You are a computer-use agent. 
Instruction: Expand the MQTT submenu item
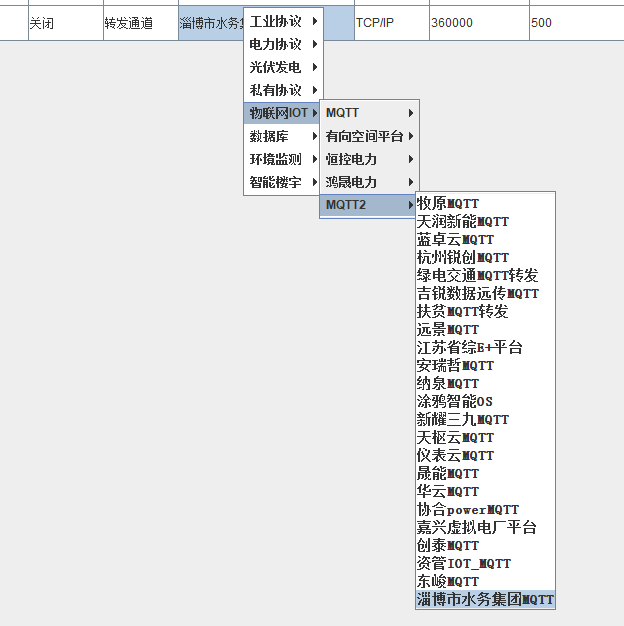[369, 113]
